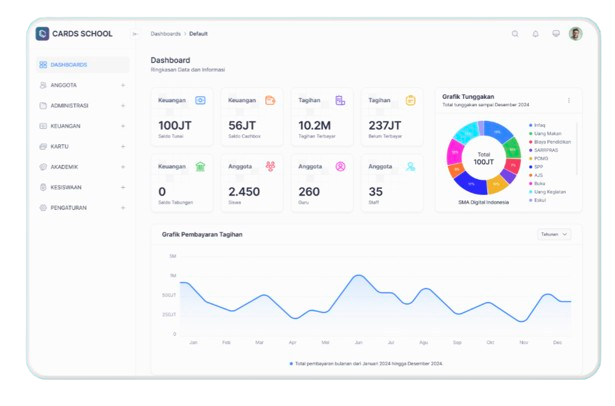Screen dimensions: 615x406
Task: Toggle the Uang Makan legend entry
Action: click(546, 133)
